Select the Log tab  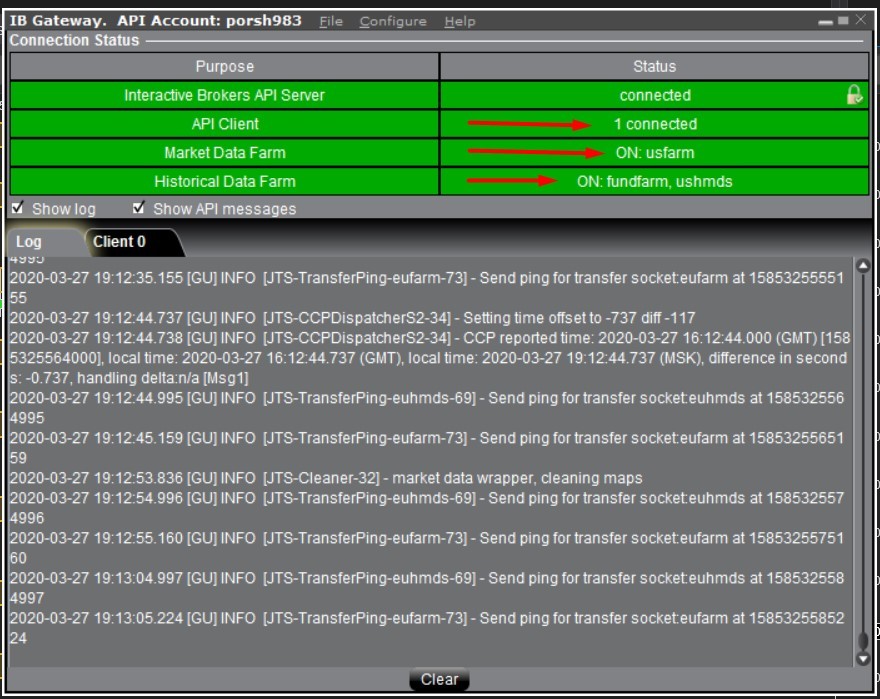point(30,241)
